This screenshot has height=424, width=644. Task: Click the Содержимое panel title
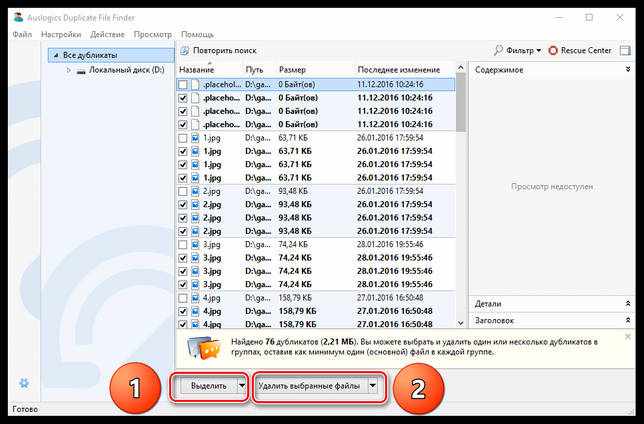(499, 70)
